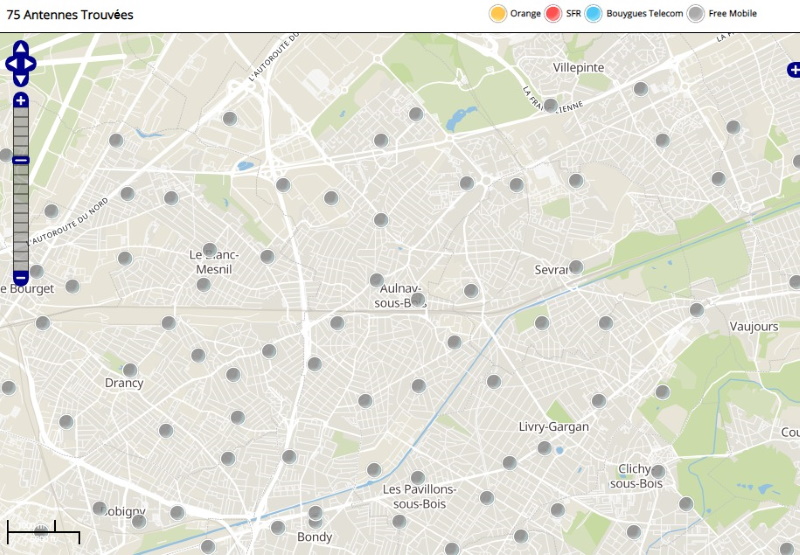The height and width of the screenshot is (555, 800).
Task: Toggle Free Mobile operator filter
Action: (x=695, y=13)
